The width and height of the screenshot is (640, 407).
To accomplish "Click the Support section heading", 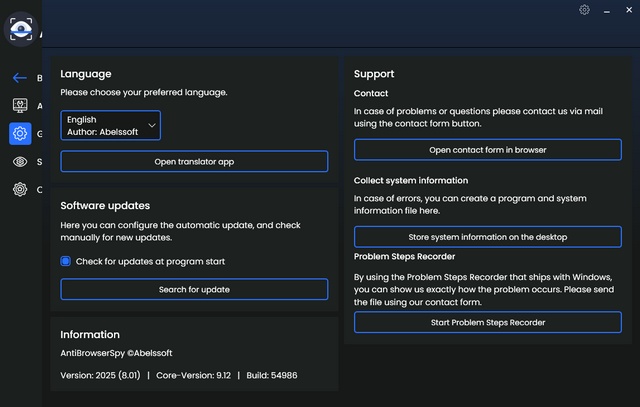I will (374, 74).
